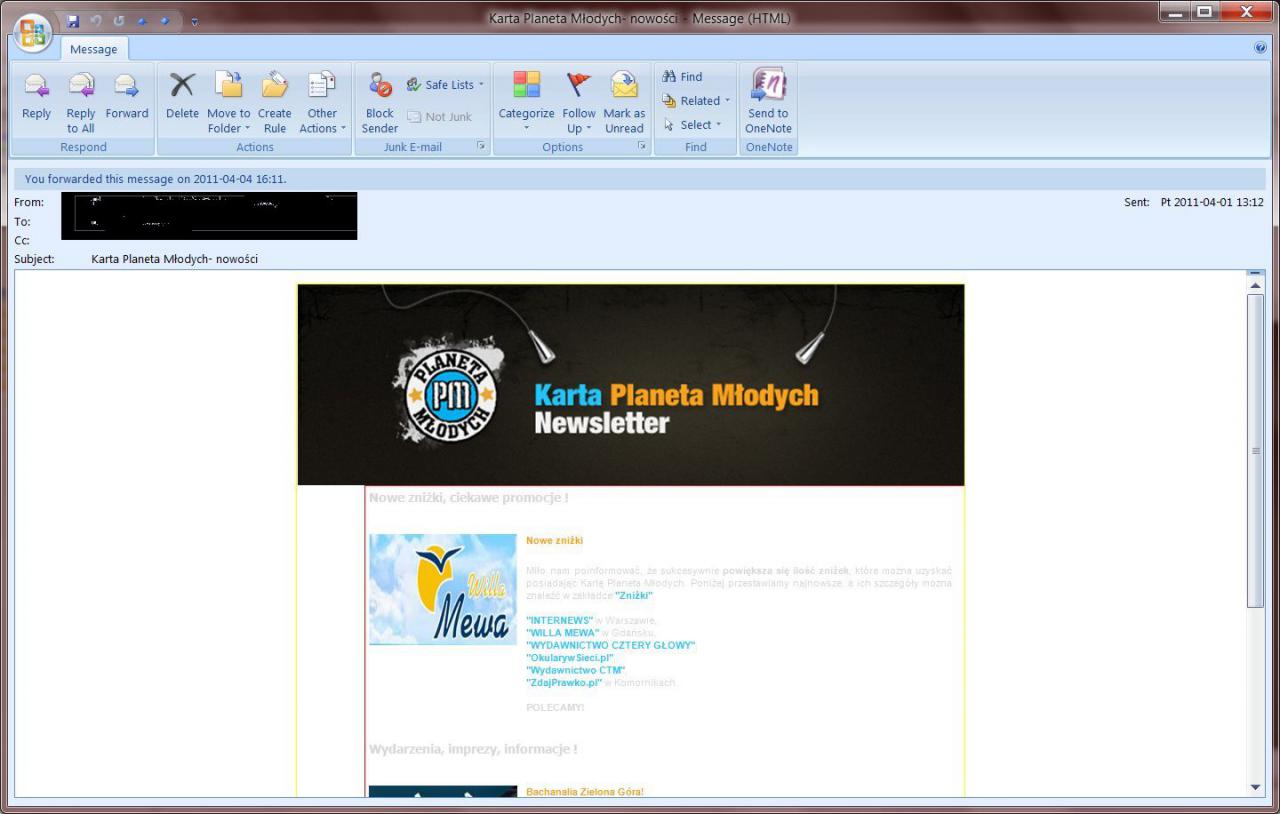Find text in the message

pos(682,77)
